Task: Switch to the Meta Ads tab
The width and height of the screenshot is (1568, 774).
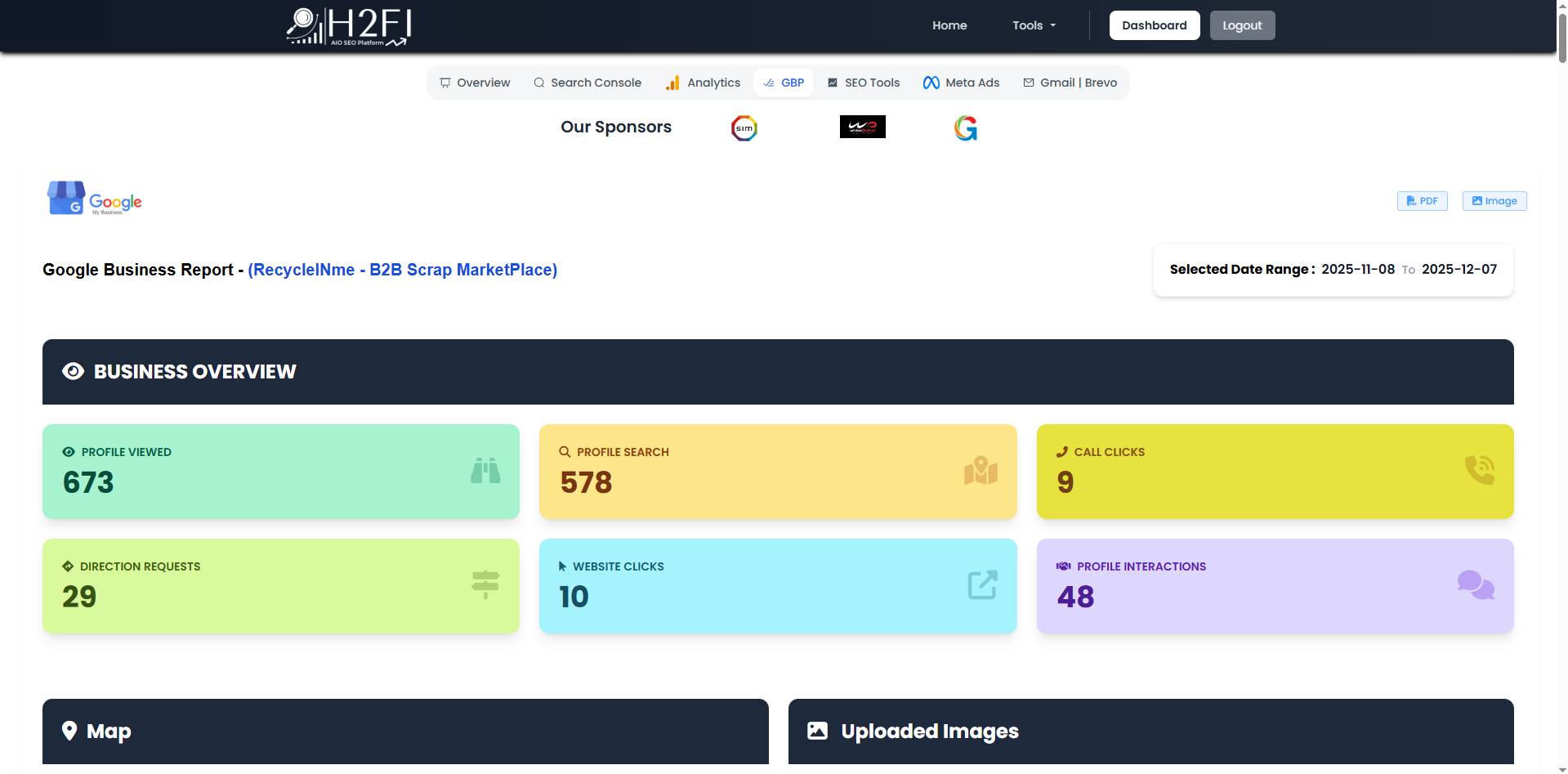Action: (962, 83)
